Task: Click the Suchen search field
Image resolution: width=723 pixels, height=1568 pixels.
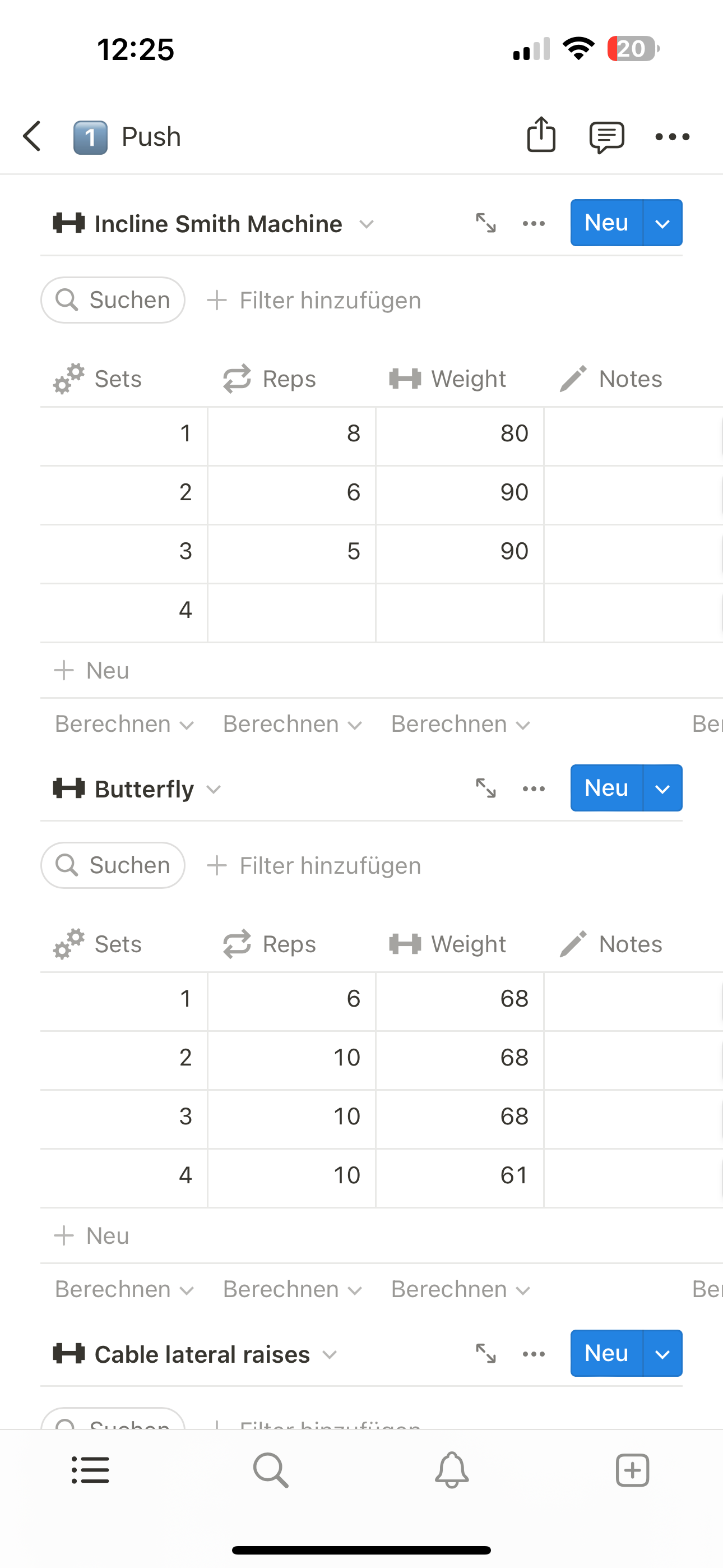Action: pyautogui.click(x=112, y=299)
